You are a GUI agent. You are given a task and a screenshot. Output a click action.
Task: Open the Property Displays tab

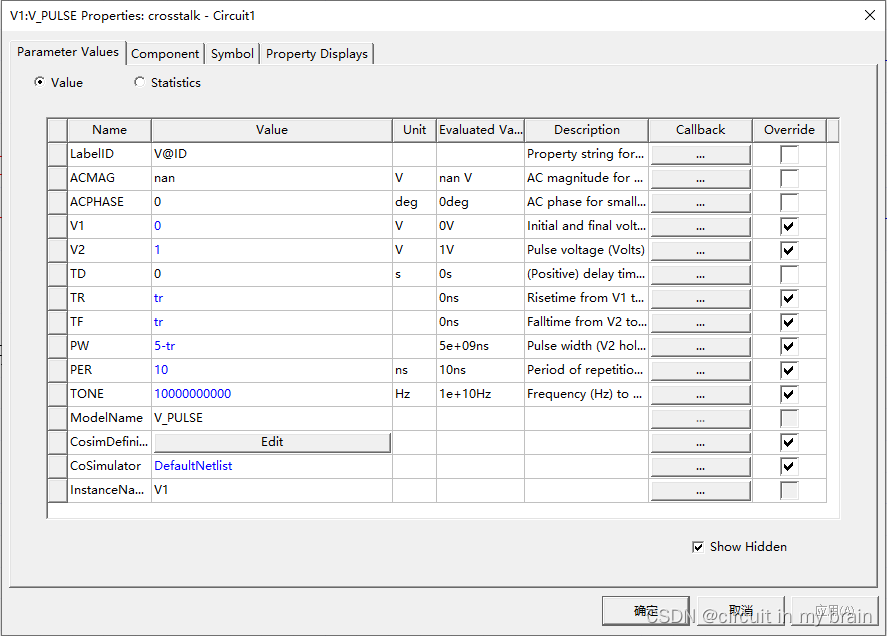point(317,54)
